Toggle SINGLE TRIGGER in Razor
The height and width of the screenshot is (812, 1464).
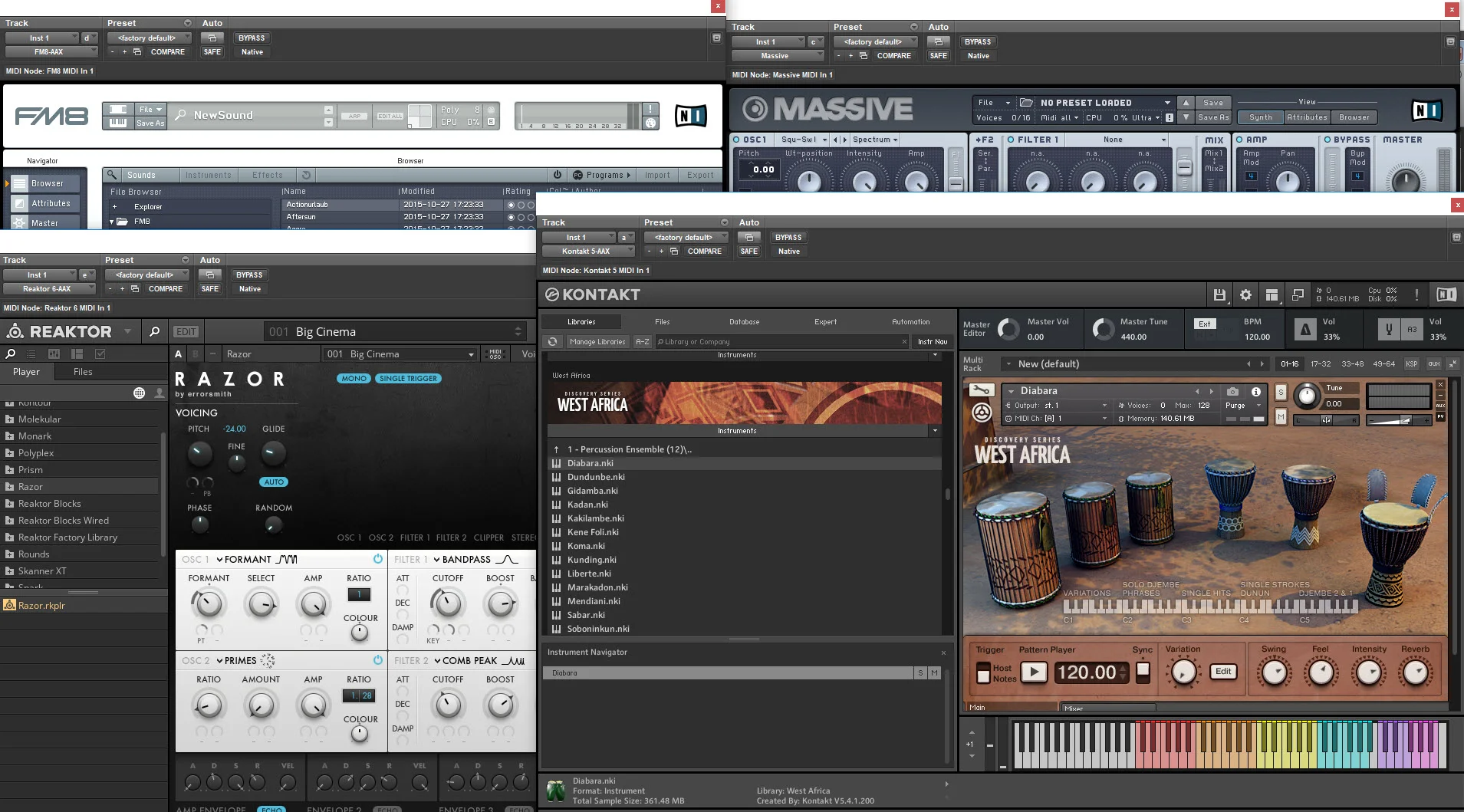[408, 378]
